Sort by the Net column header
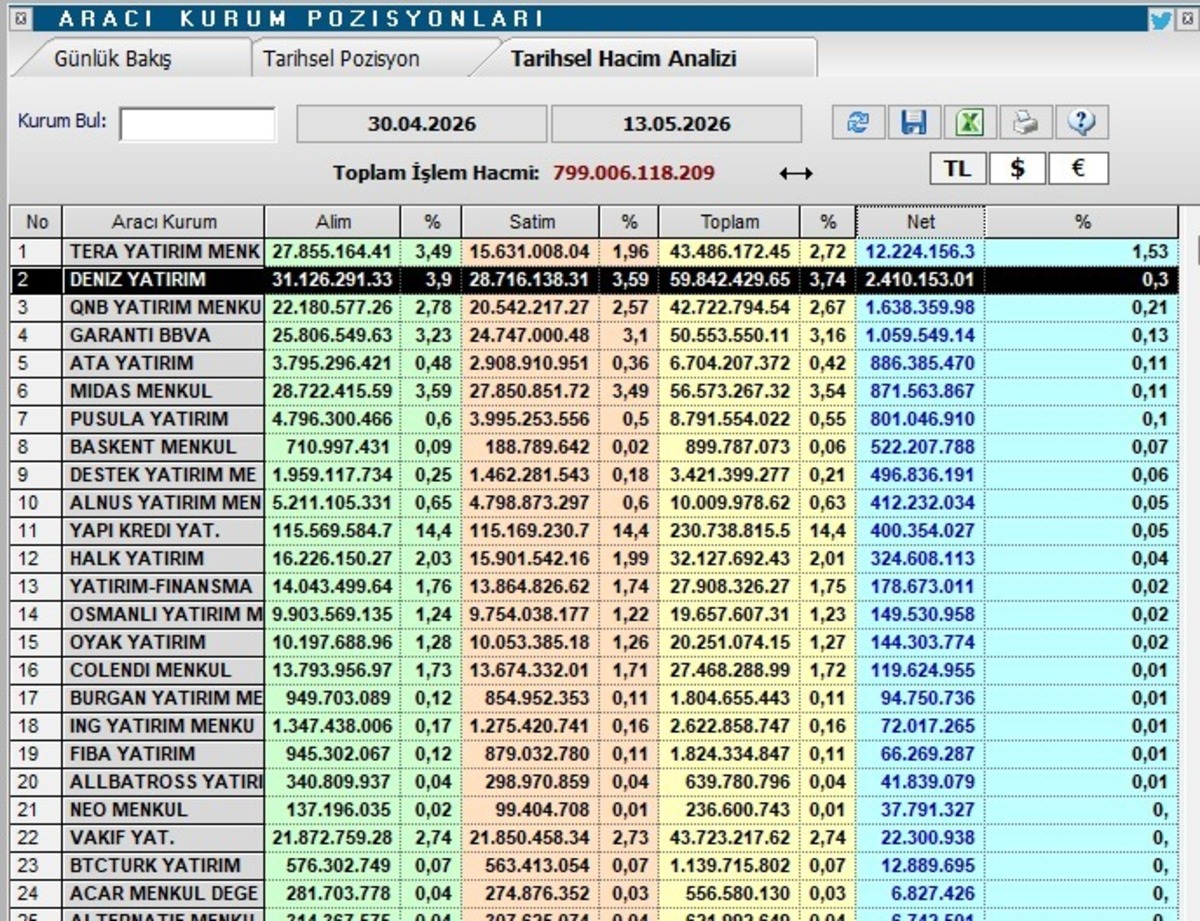This screenshot has width=1200, height=921. coord(920,222)
